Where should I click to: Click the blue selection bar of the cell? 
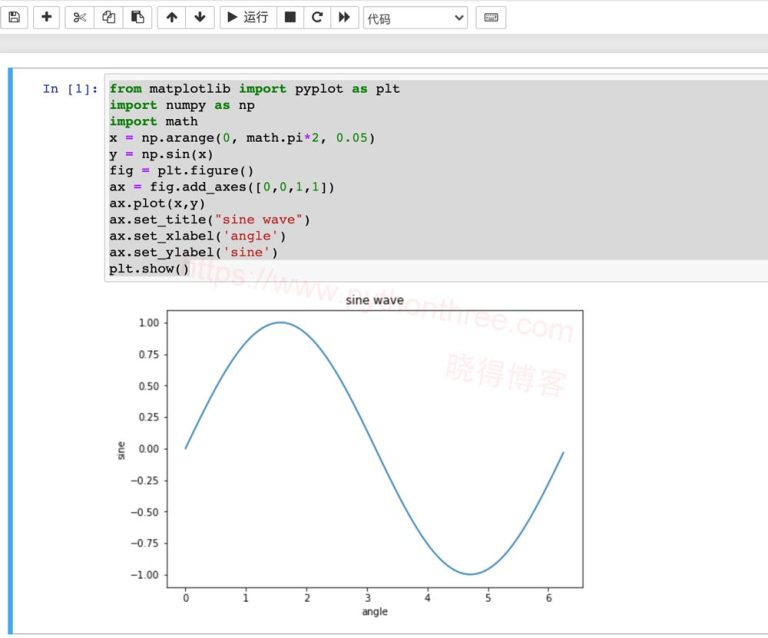click(11, 350)
